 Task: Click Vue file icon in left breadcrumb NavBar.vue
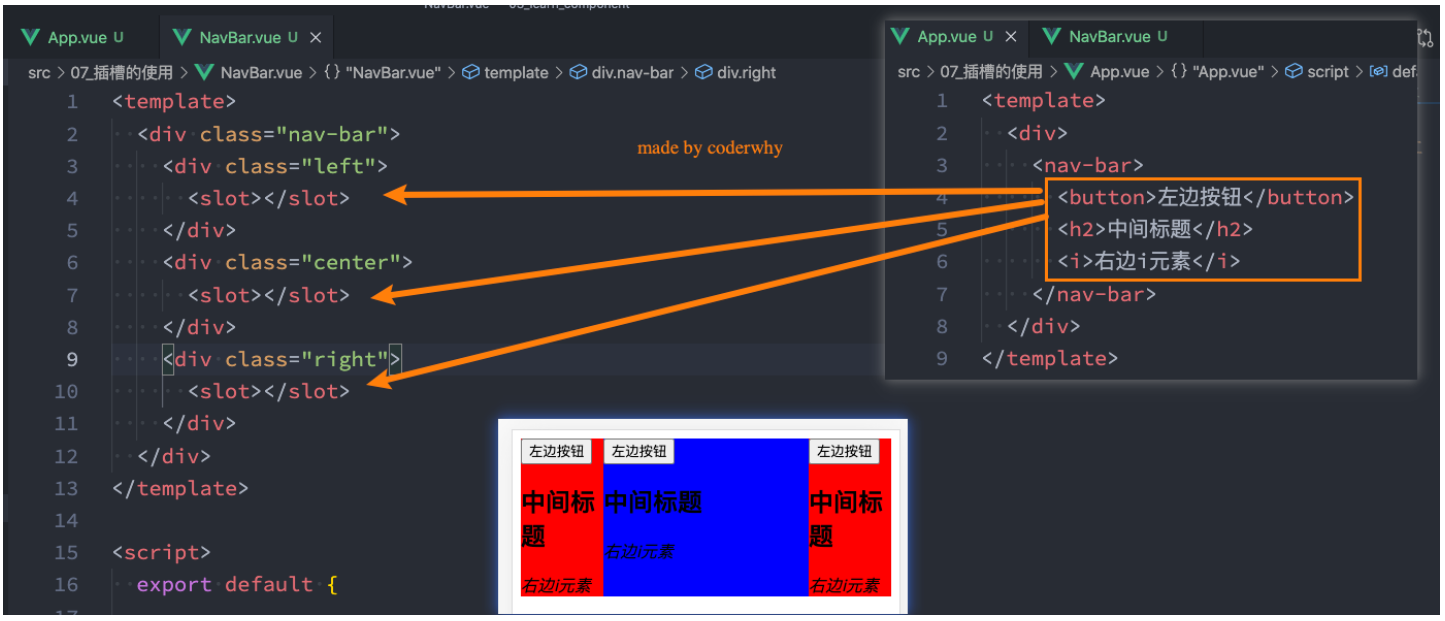click(205, 72)
